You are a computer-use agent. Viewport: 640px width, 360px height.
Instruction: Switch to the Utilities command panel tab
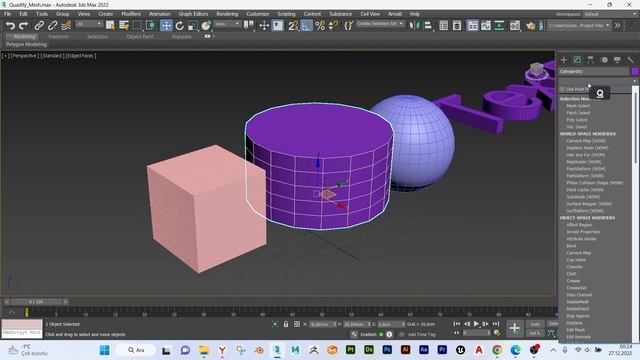coord(631,60)
